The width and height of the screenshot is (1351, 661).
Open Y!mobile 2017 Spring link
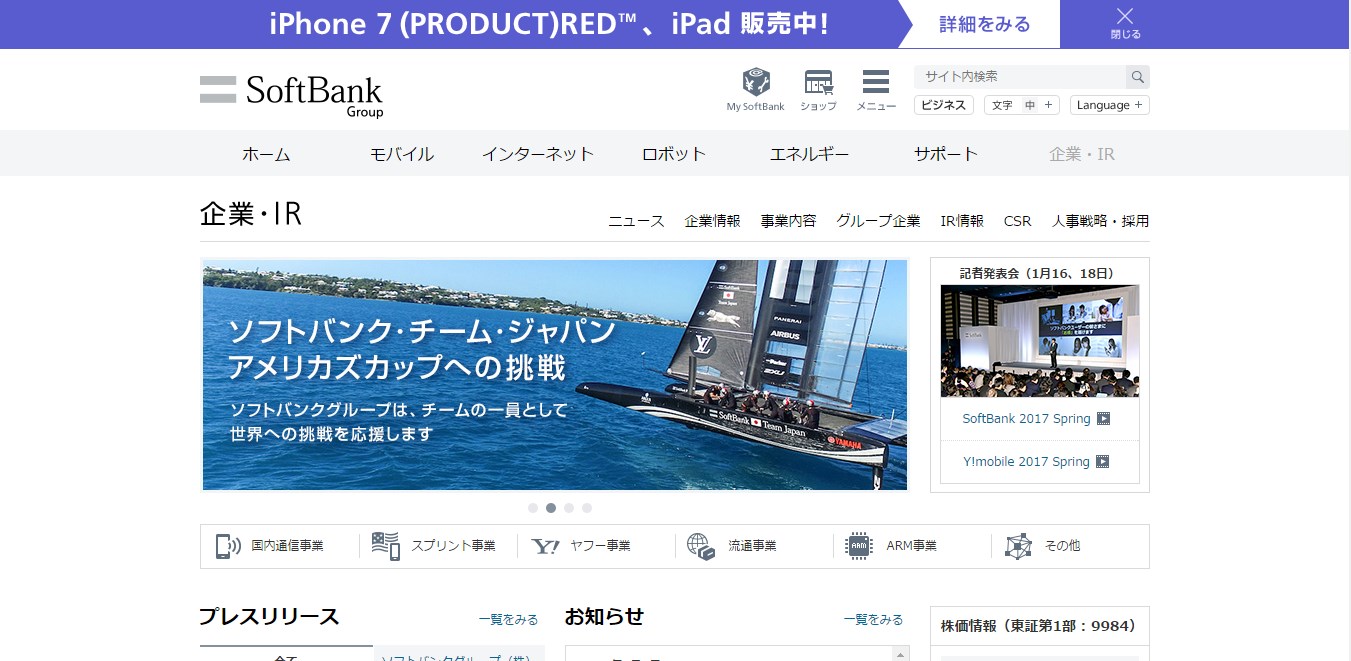(x=1027, y=462)
